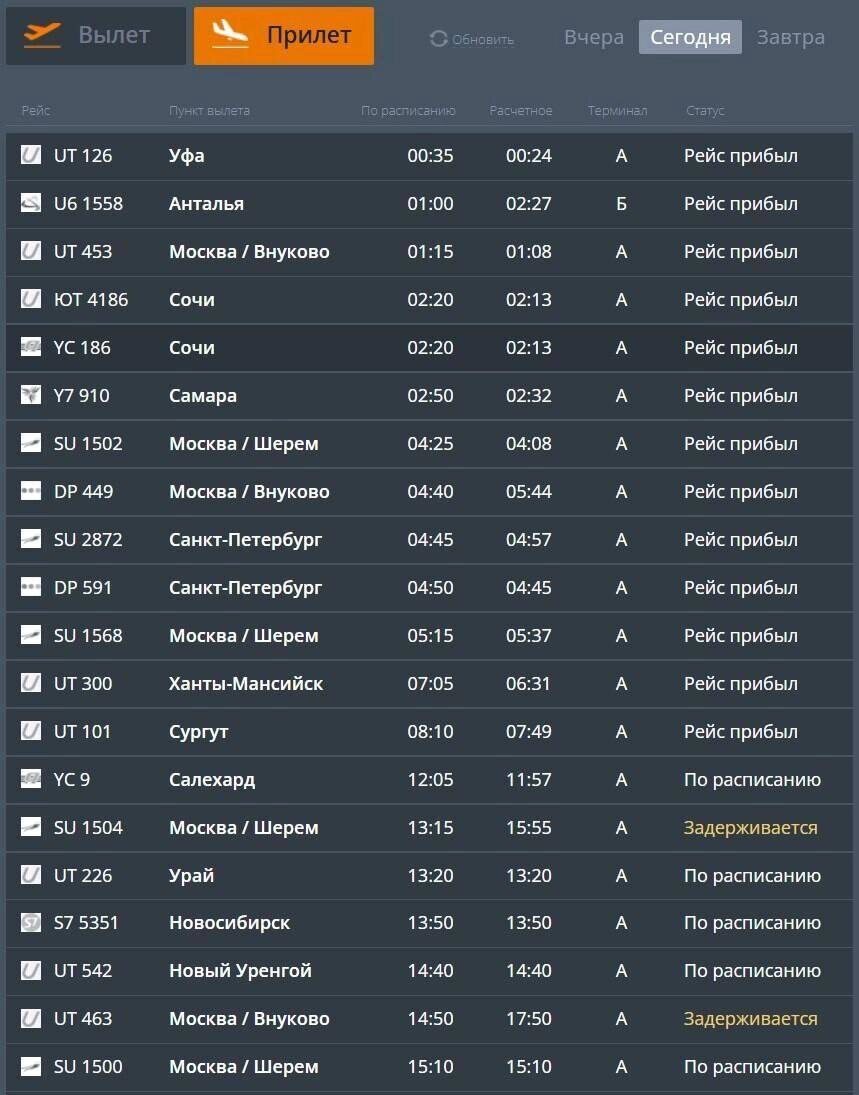The width and height of the screenshot is (859, 1095).
Task: Click the Статус column header
Action: (705, 110)
